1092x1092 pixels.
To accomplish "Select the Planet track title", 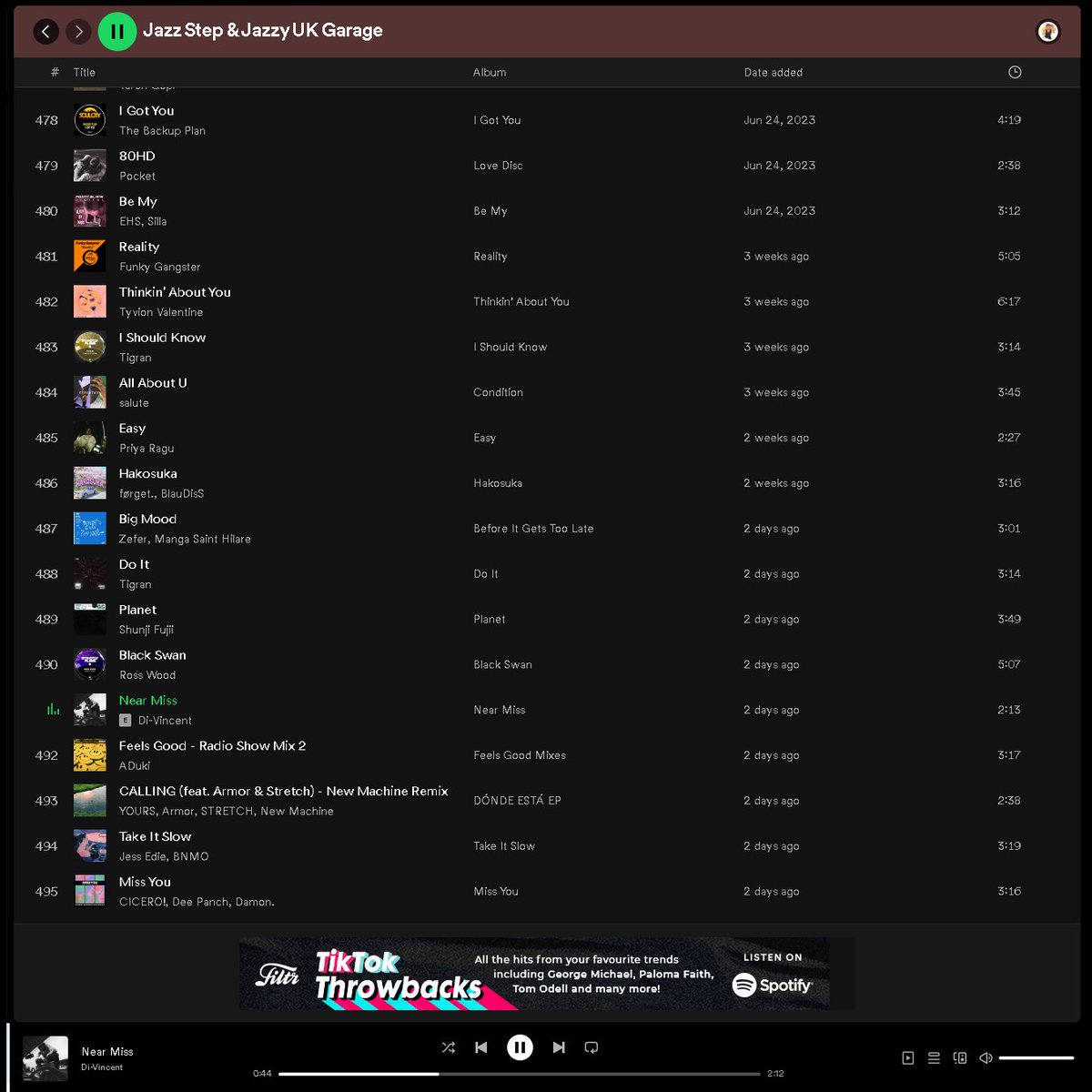I will pos(137,610).
